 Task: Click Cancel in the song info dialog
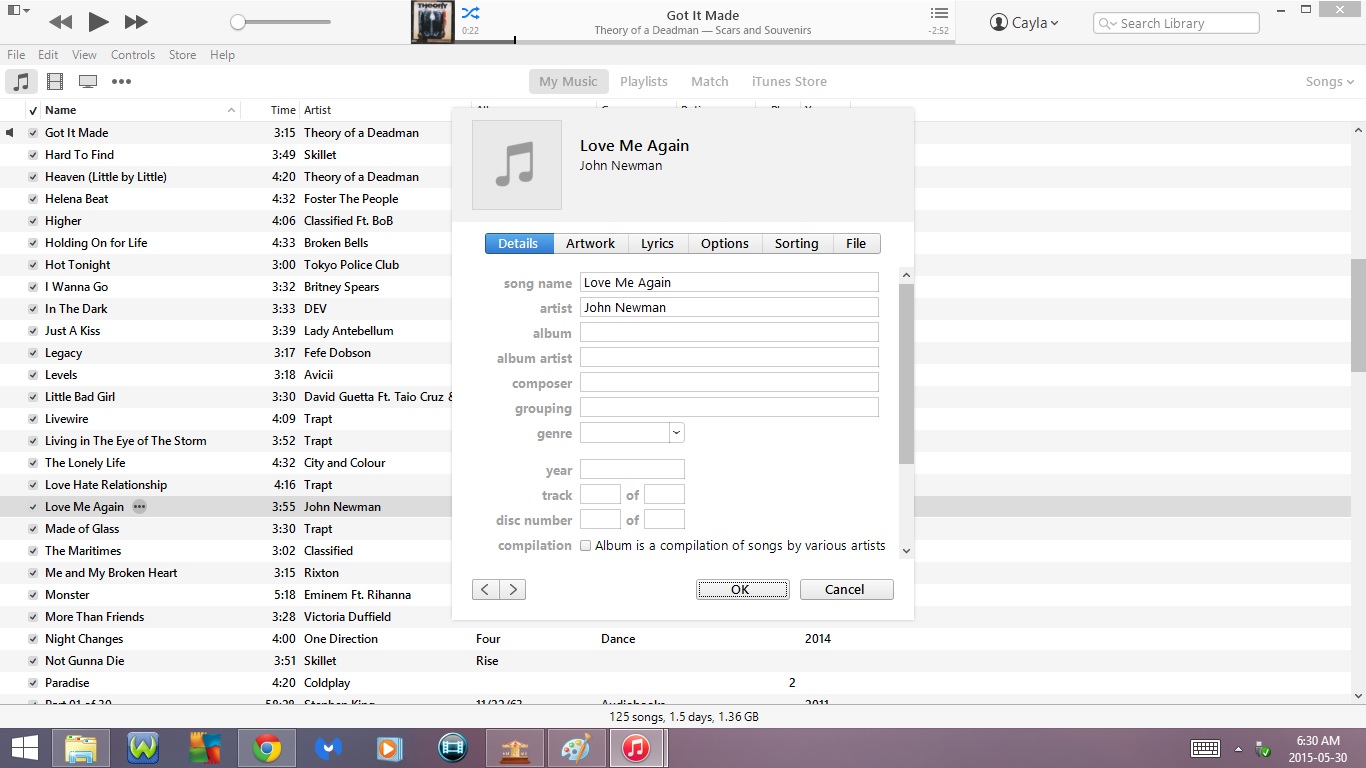[846, 590]
